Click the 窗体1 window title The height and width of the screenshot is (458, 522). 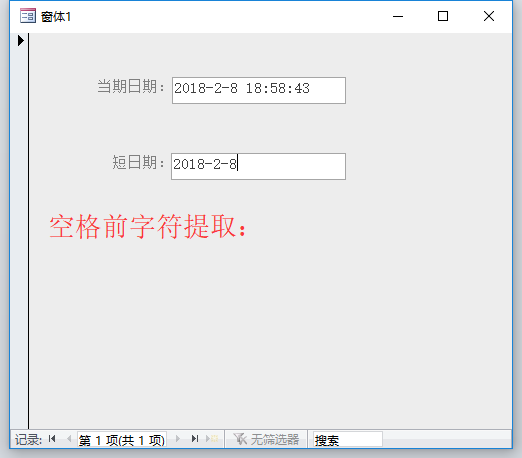click(56, 17)
